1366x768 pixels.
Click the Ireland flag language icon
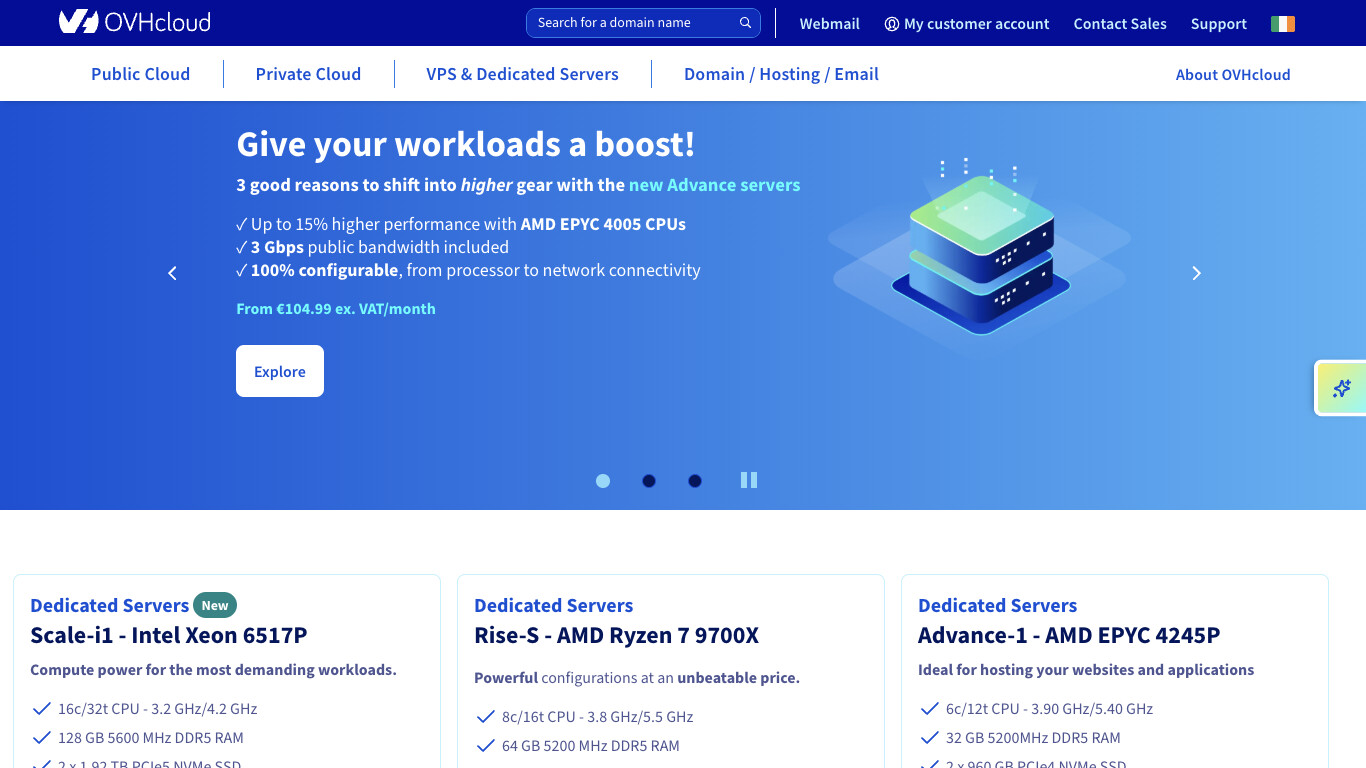click(x=1283, y=24)
